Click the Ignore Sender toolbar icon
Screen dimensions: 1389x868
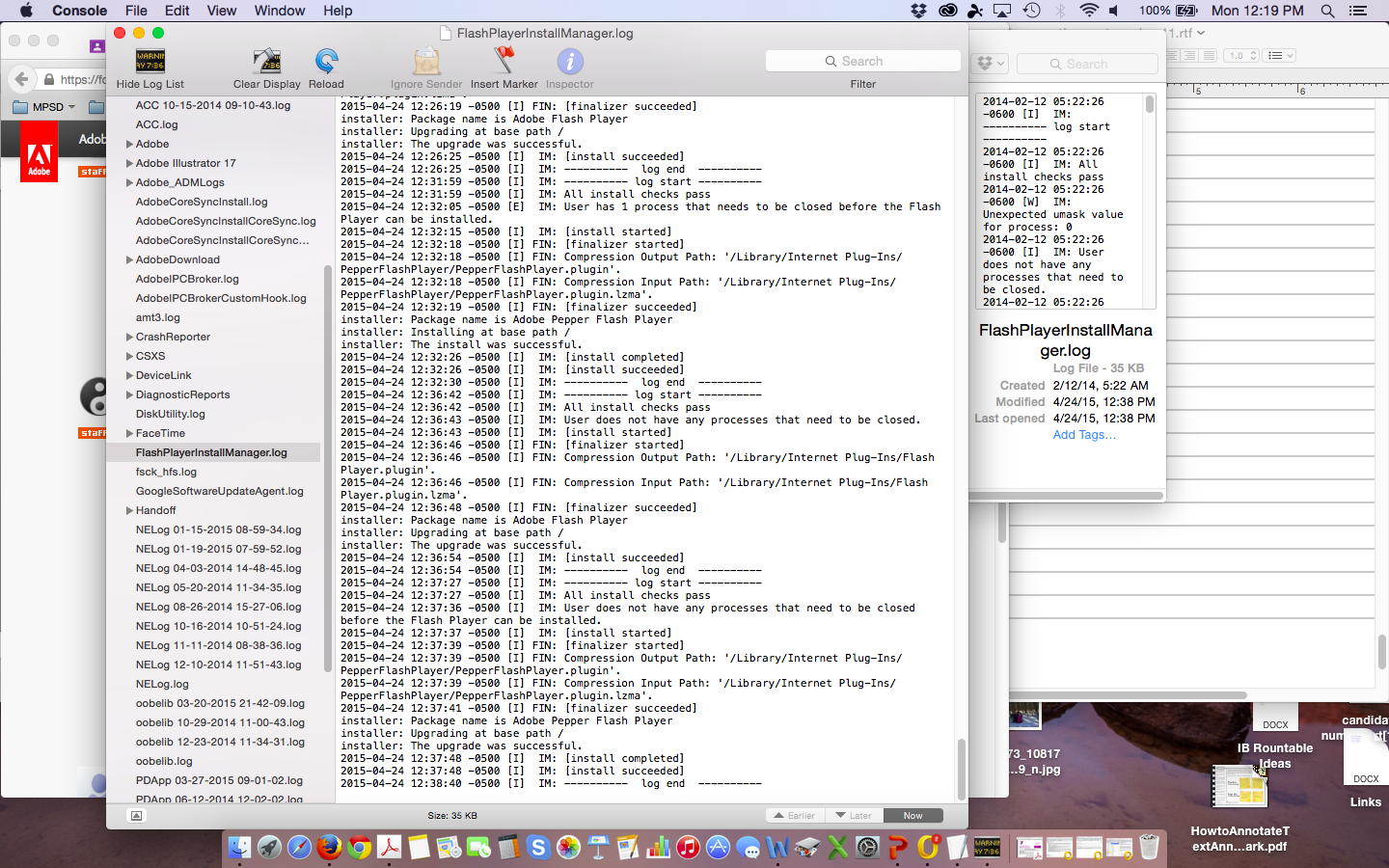tap(426, 62)
